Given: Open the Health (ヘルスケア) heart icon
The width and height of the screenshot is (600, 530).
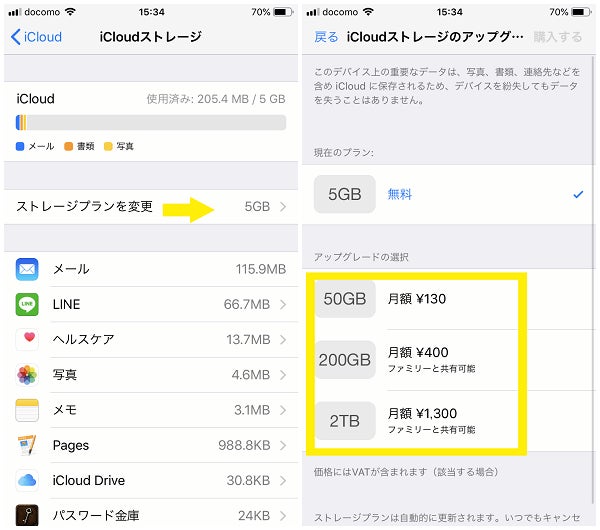Looking at the screenshot, I should [27, 339].
